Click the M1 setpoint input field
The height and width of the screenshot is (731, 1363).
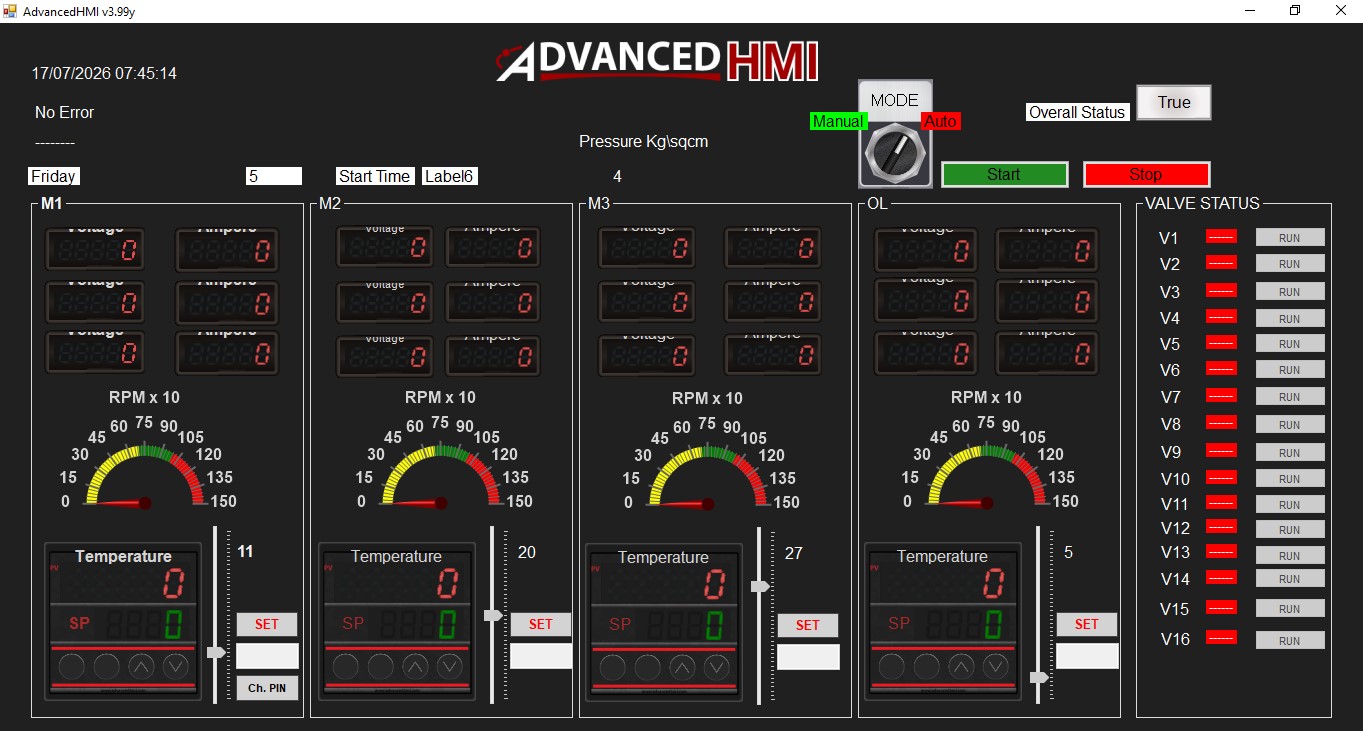pyautogui.click(x=267, y=656)
